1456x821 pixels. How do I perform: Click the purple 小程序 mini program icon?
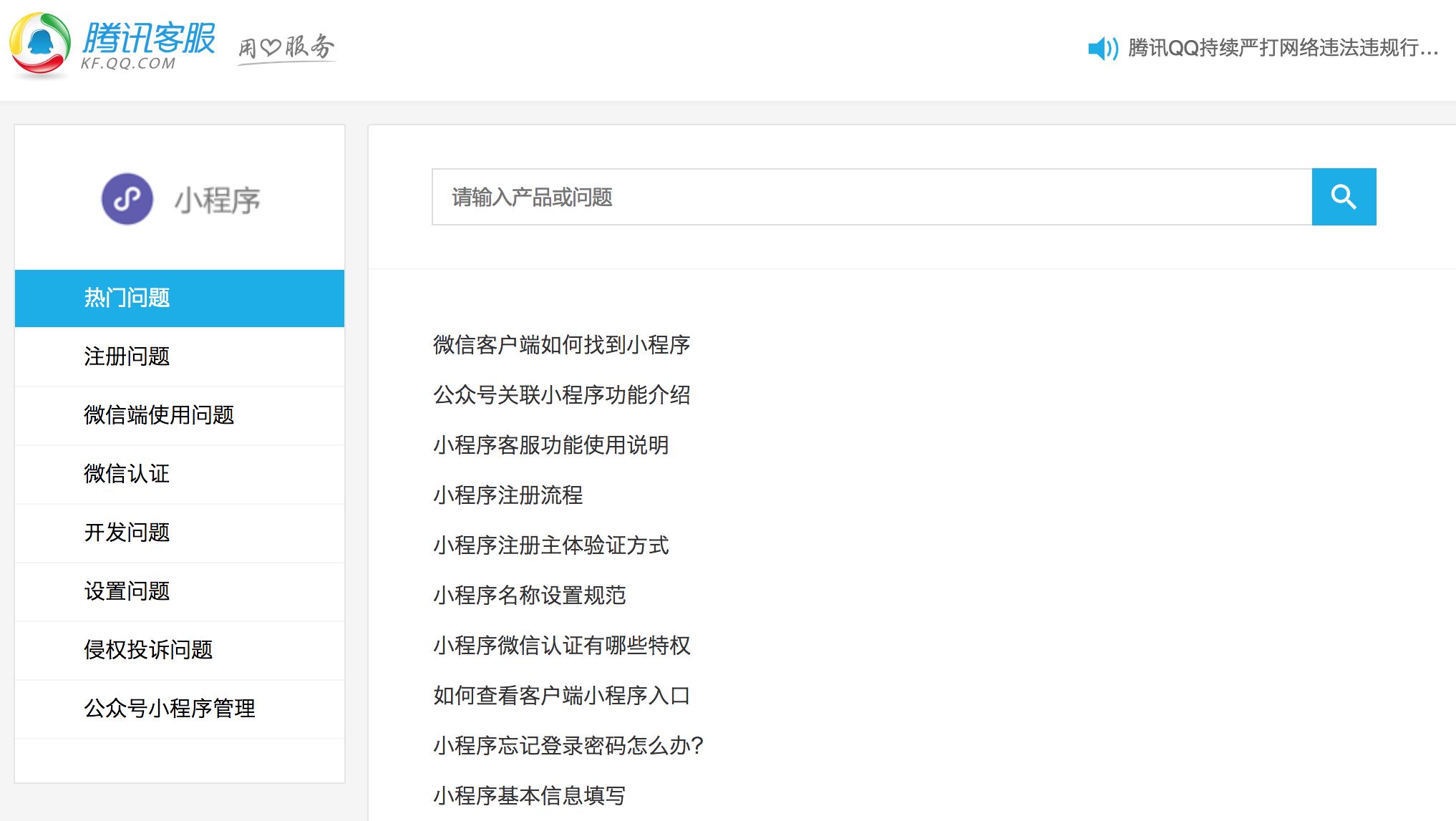(127, 199)
